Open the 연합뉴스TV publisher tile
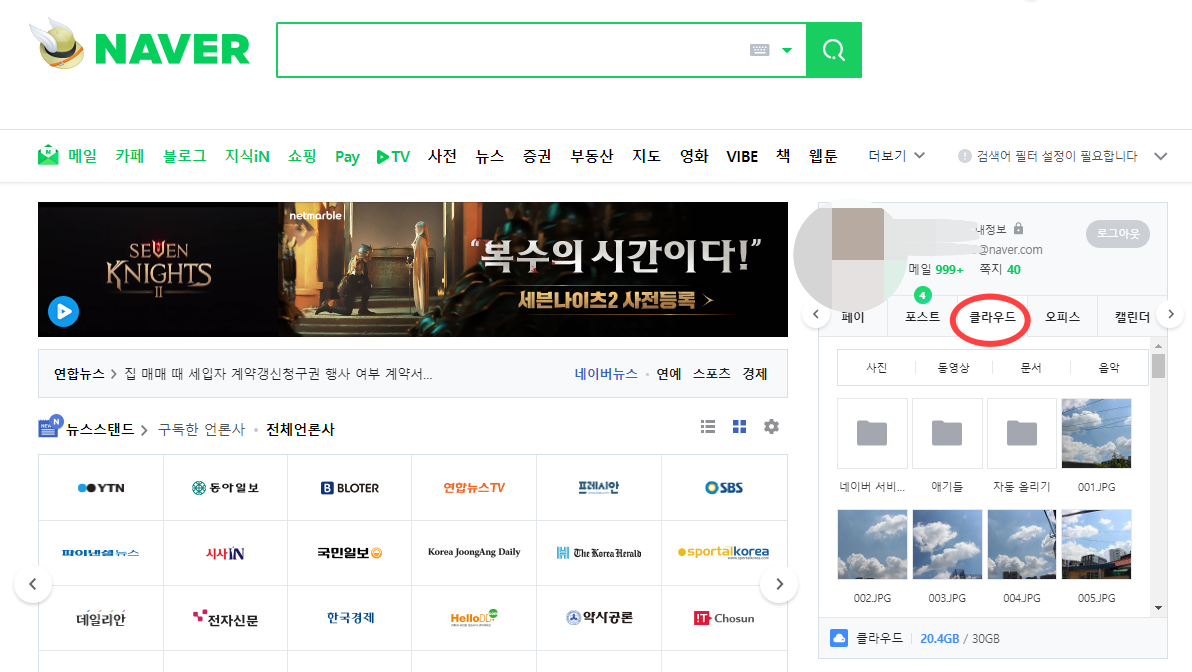The height and width of the screenshot is (672, 1192). [474, 488]
